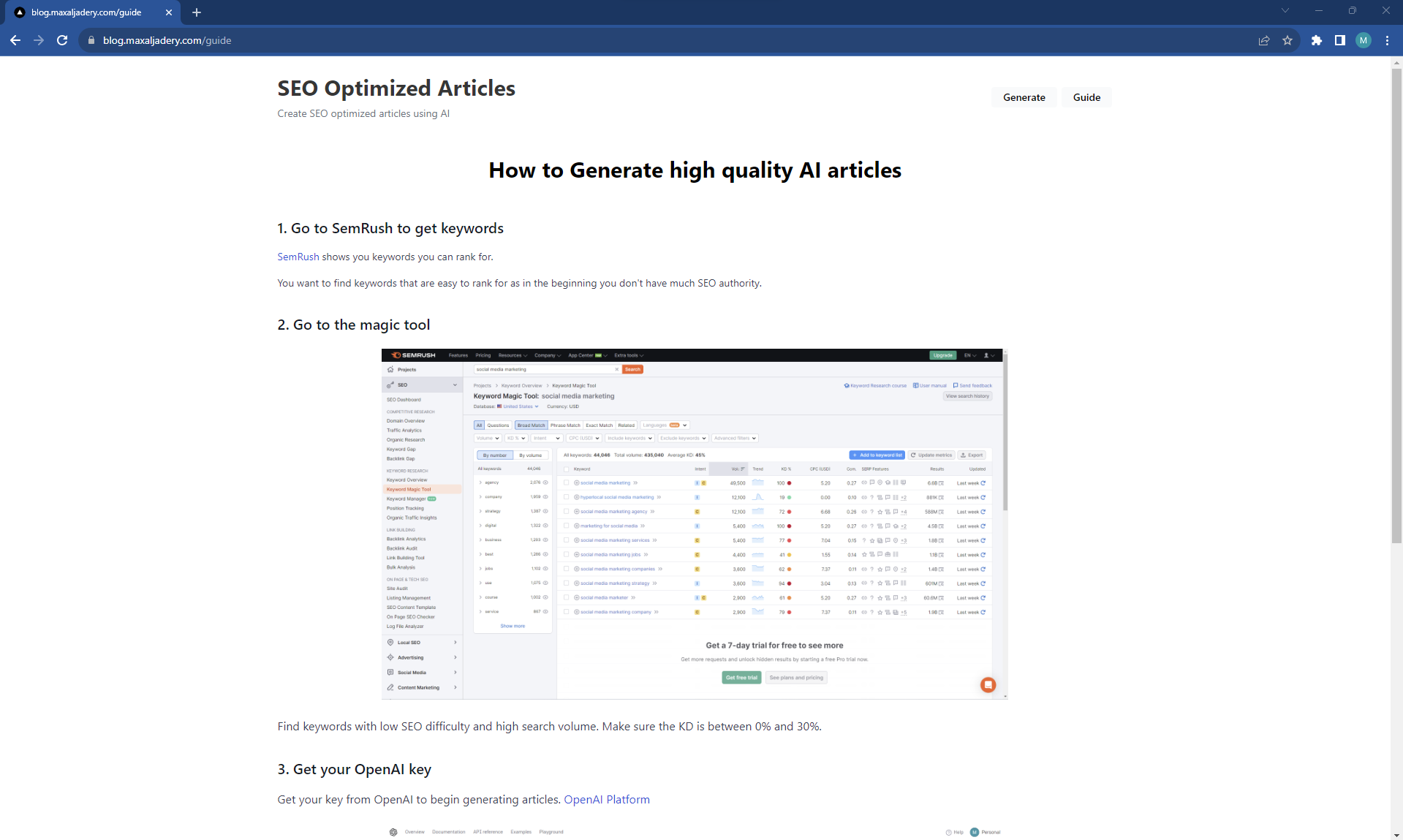Click the browser forward arrow
1403x840 pixels.
pos(39,40)
